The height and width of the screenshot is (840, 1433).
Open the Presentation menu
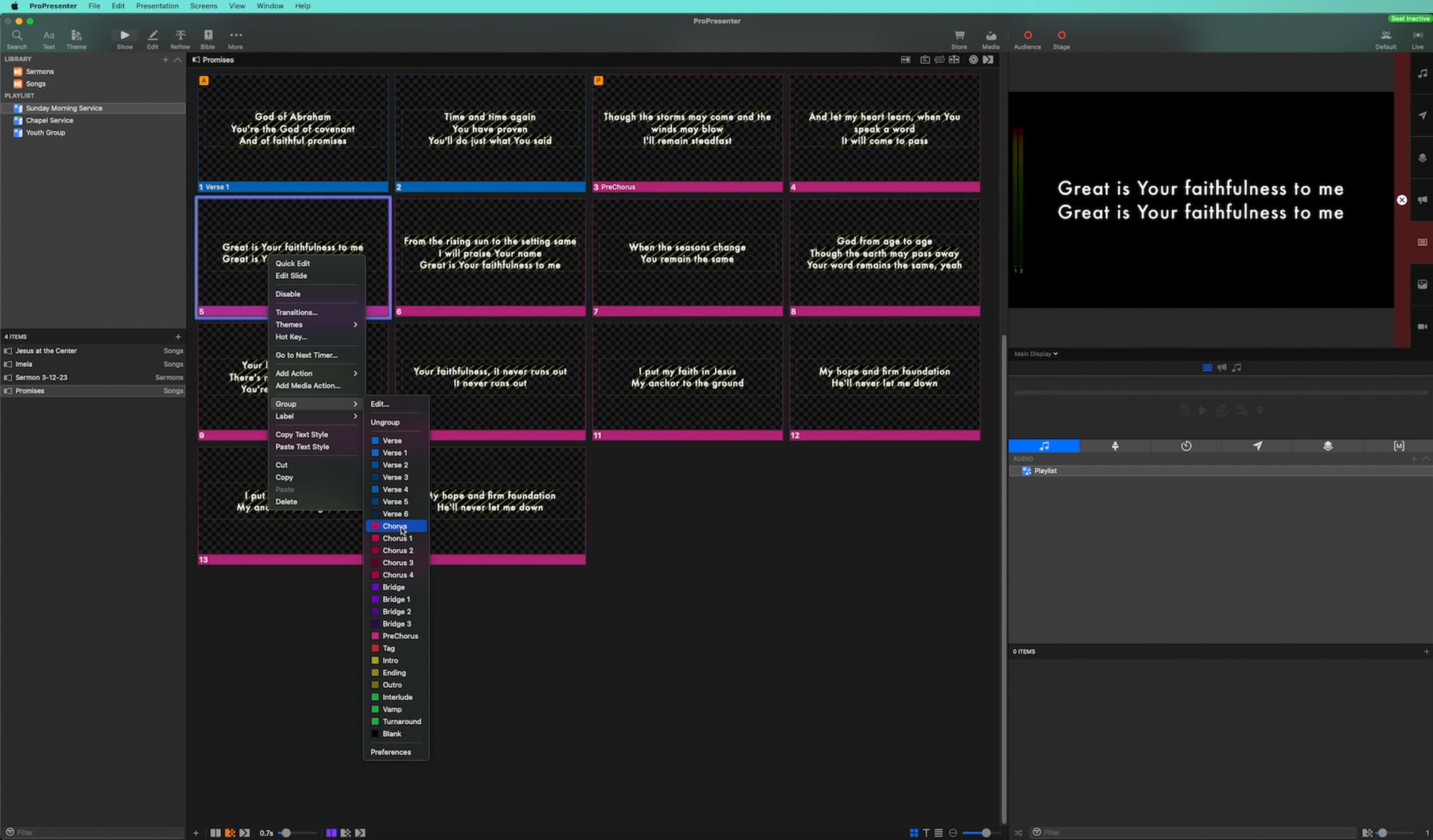[x=157, y=6]
